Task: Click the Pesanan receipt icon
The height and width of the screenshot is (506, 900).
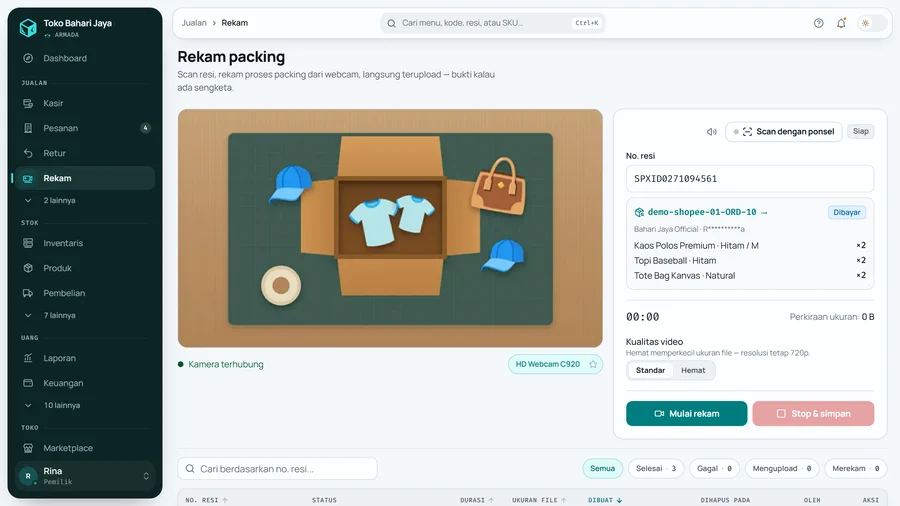Action: point(28,128)
